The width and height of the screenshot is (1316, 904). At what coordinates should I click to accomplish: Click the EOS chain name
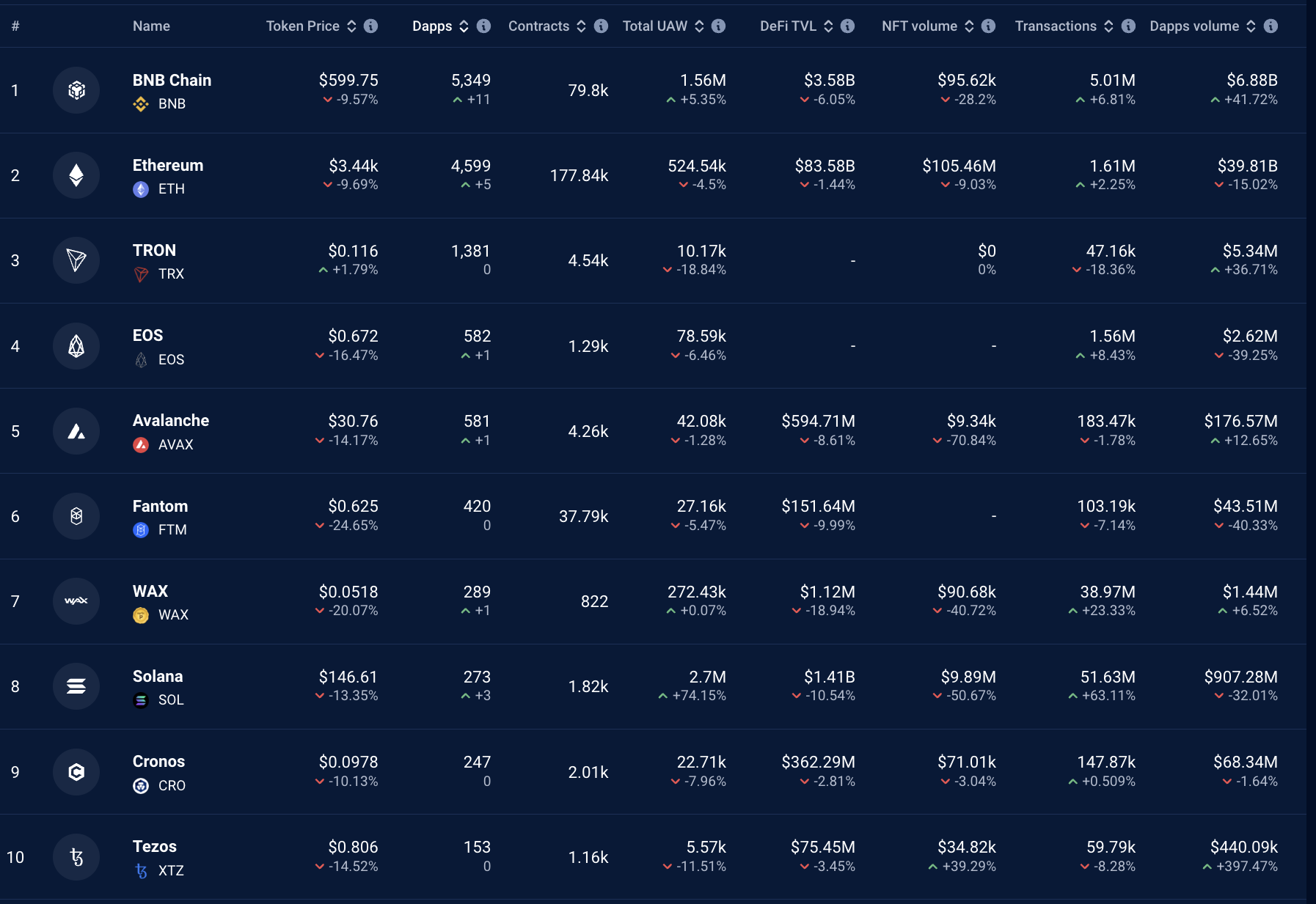(147, 335)
